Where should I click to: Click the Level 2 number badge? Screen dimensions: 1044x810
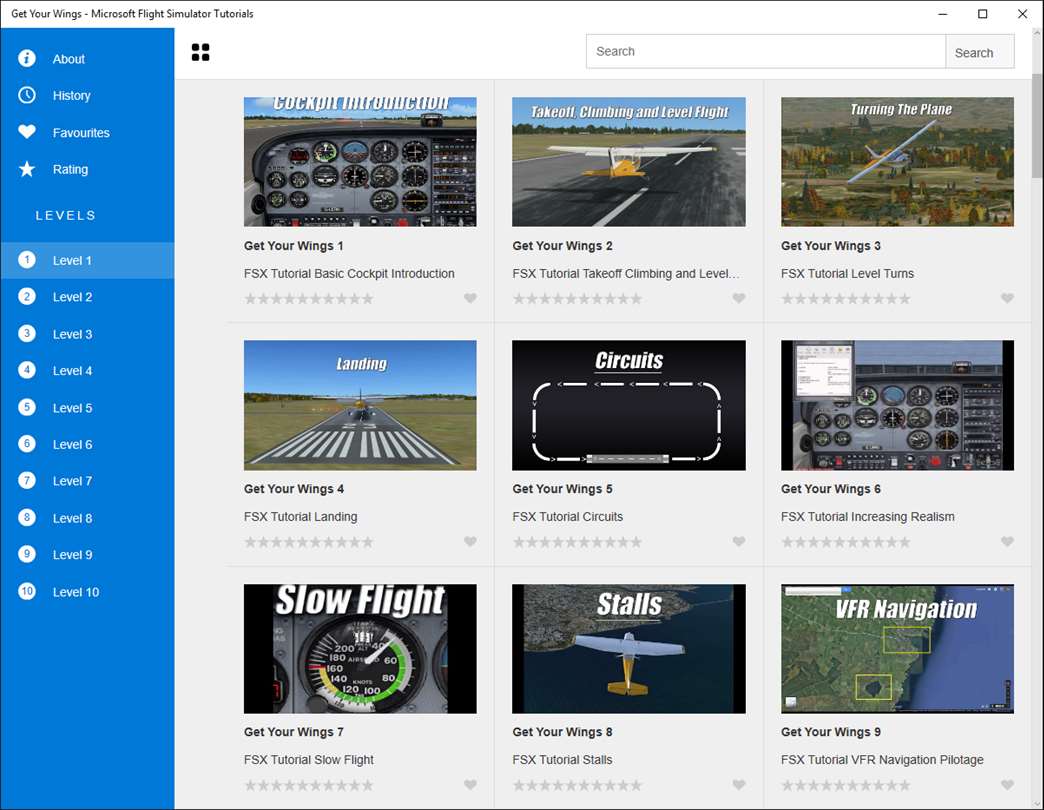(x=27, y=297)
